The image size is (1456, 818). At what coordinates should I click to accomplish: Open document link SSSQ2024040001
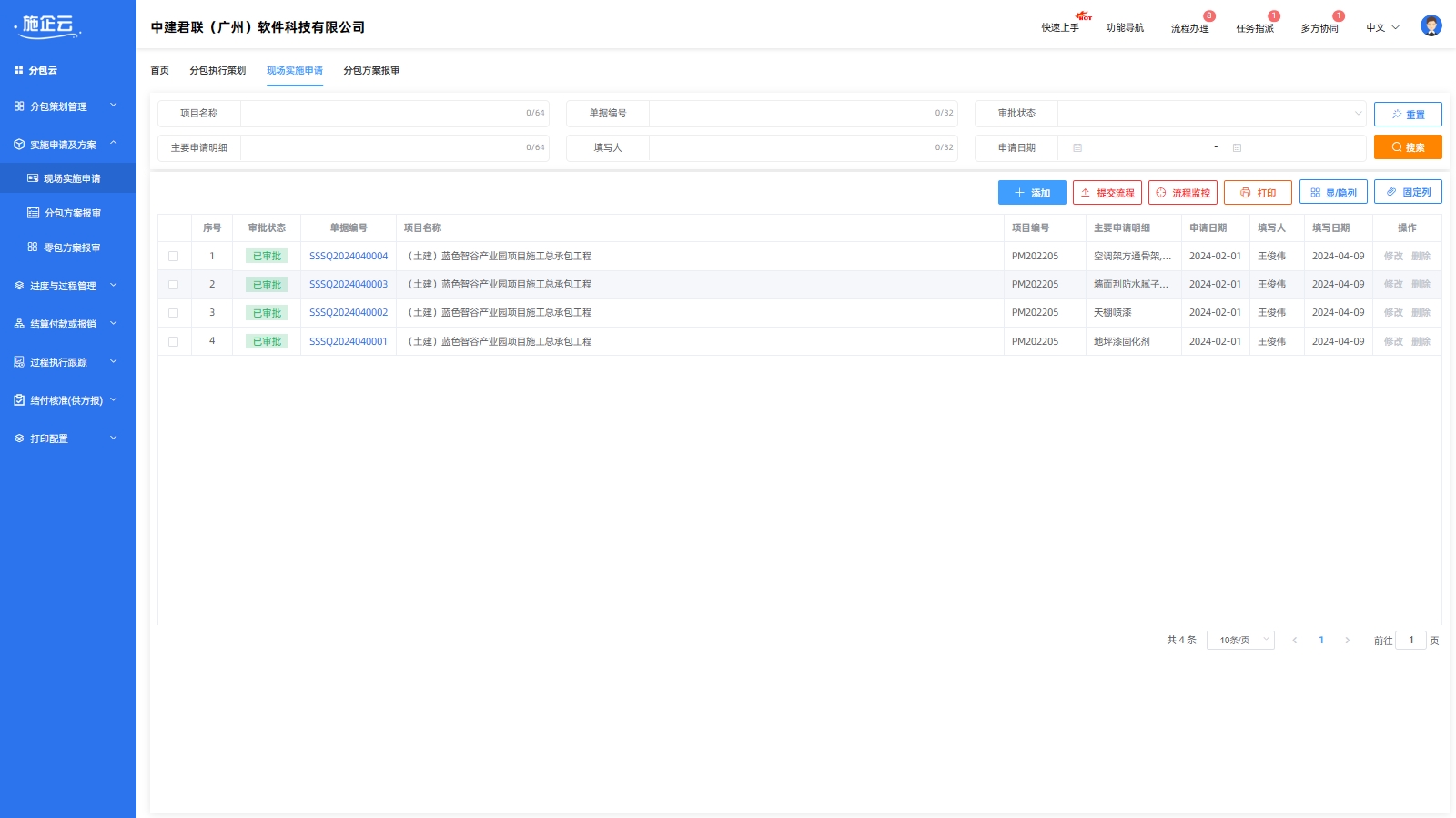[349, 342]
